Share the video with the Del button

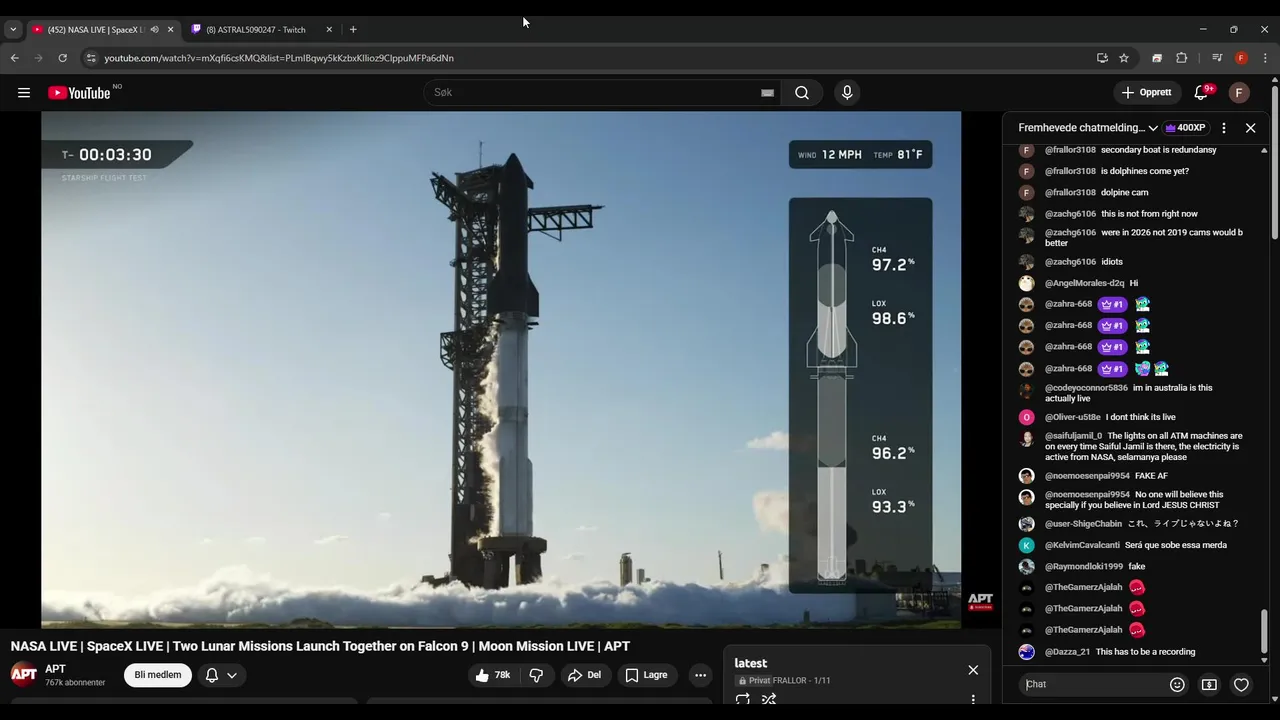click(x=584, y=675)
